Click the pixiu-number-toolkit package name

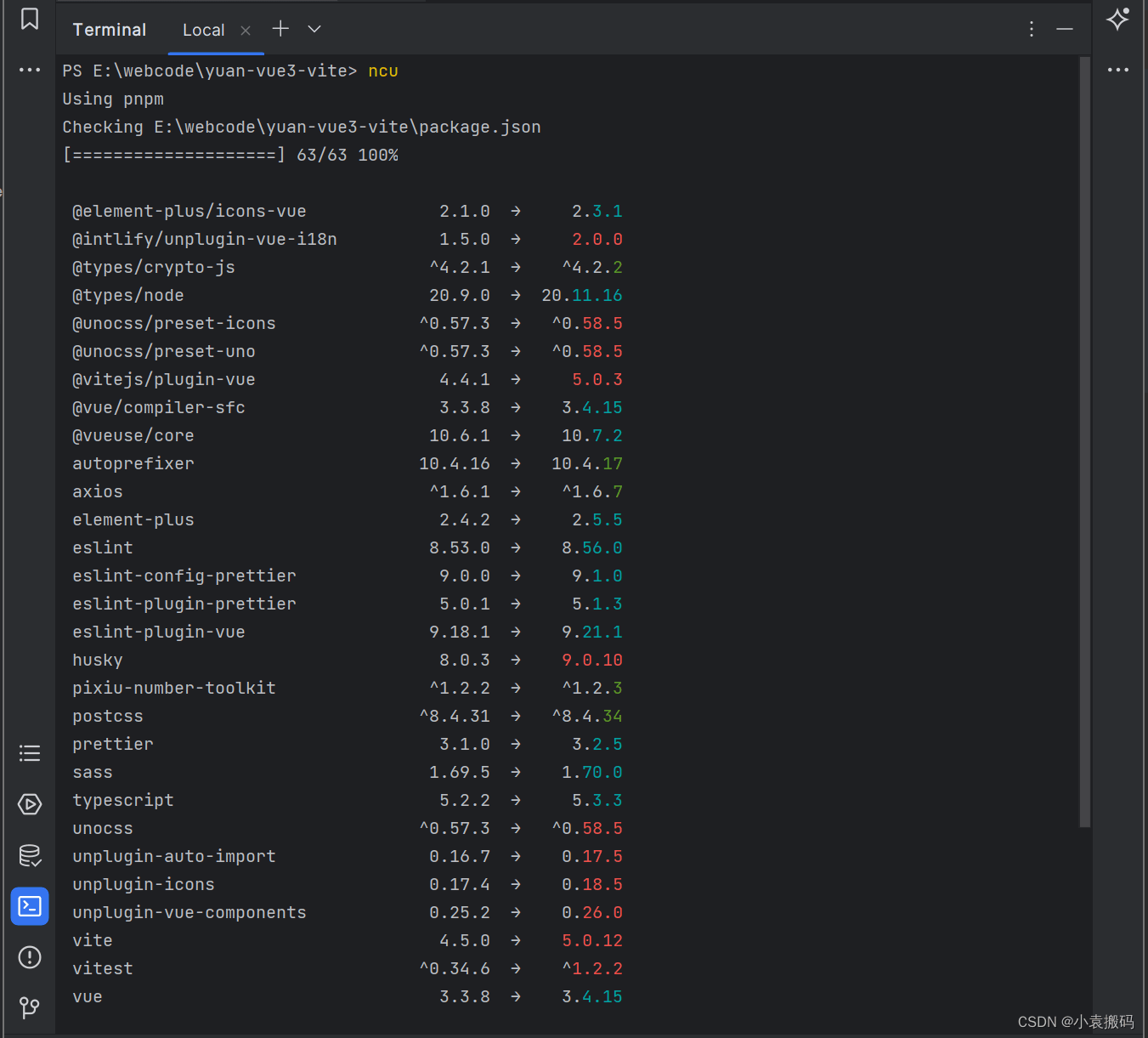tap(174, 688)
